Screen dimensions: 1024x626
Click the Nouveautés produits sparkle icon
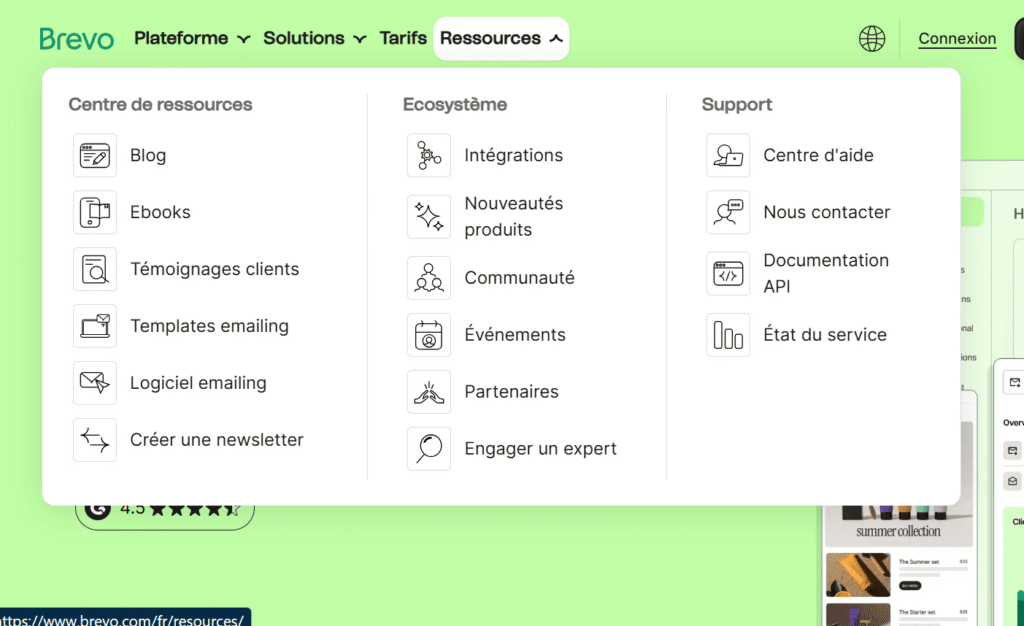(429, 216)
